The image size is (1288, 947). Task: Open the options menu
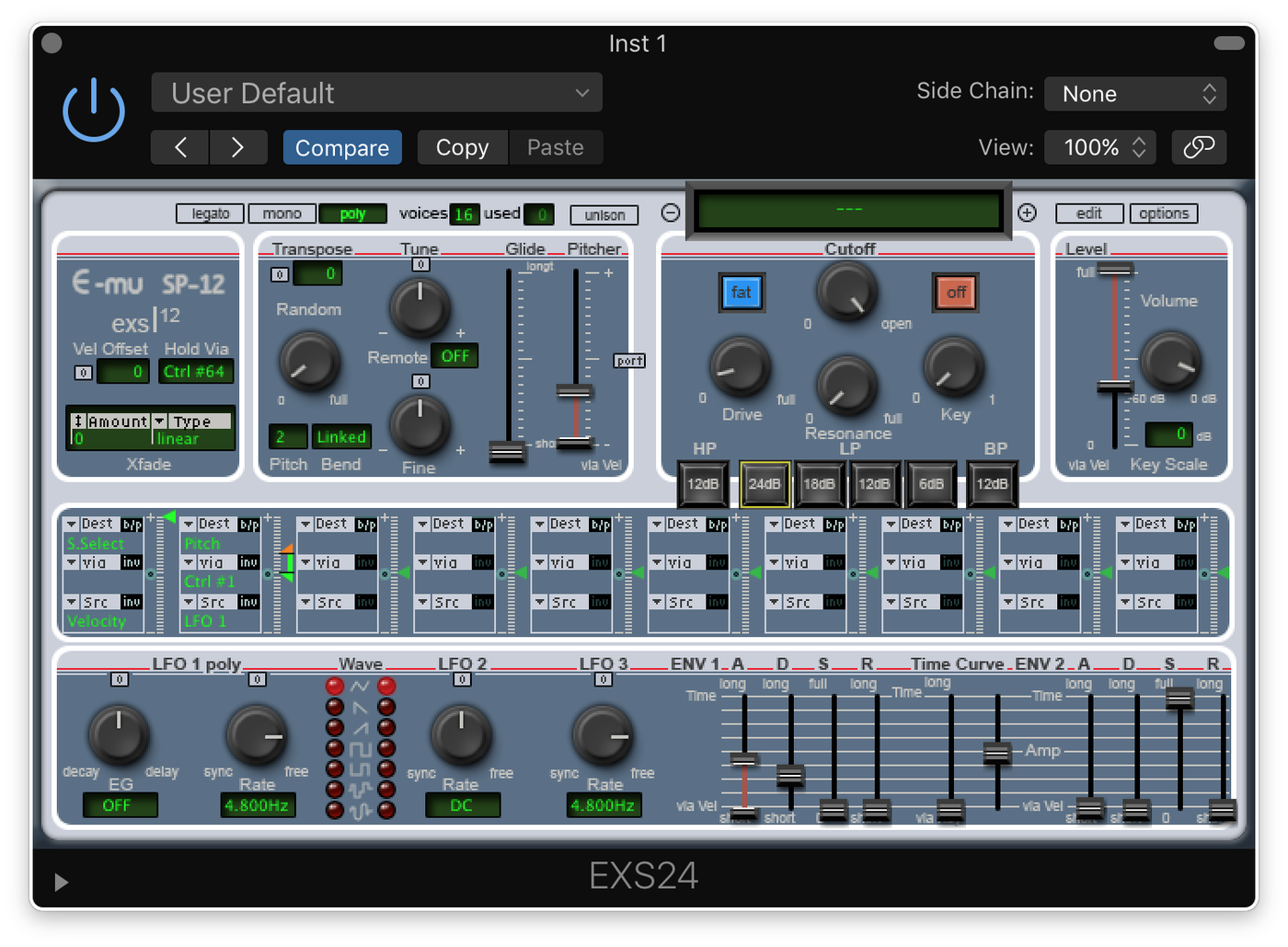coord(1164,214)
